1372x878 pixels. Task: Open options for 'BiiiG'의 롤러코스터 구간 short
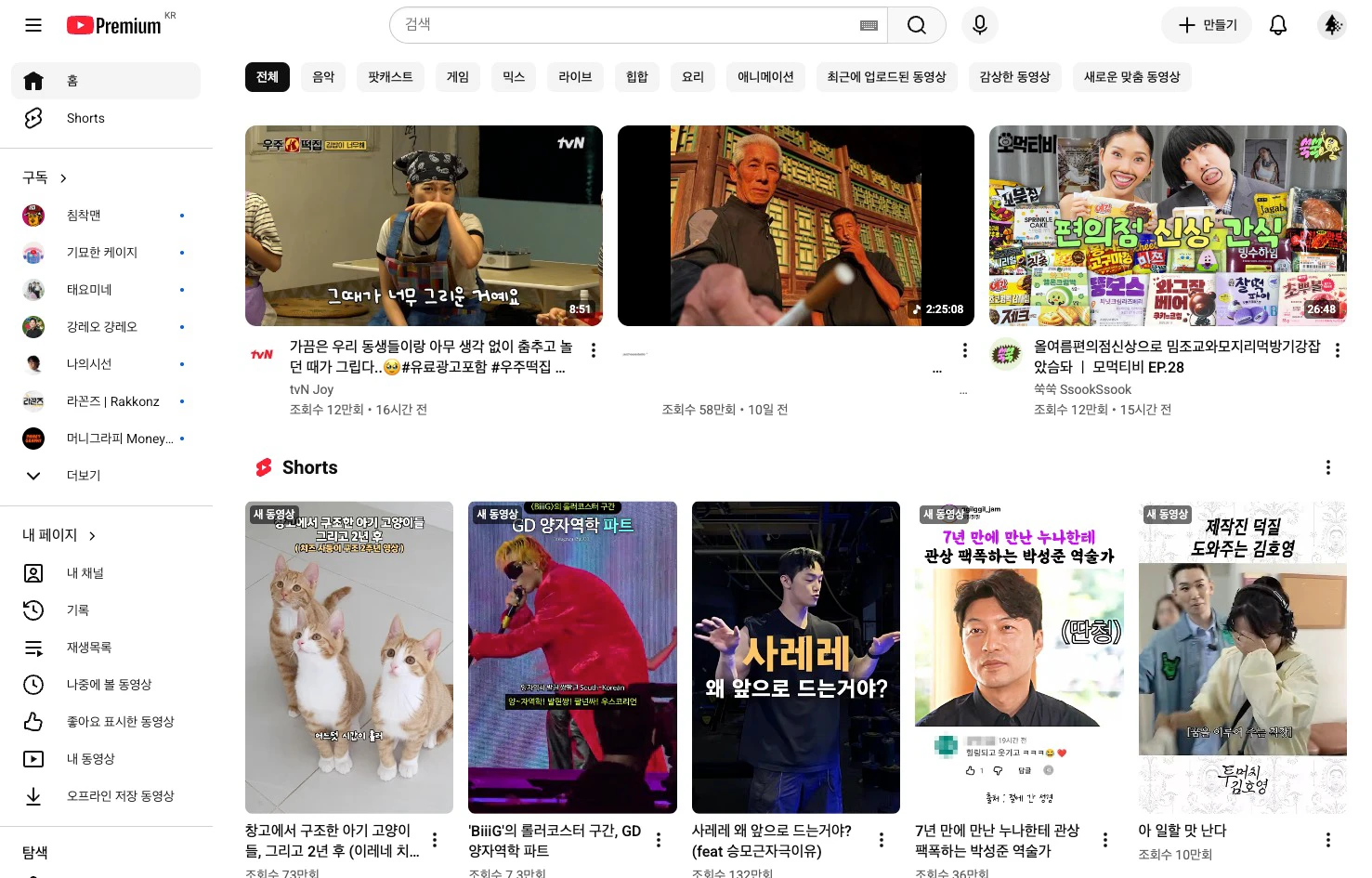tap(659, 840)
